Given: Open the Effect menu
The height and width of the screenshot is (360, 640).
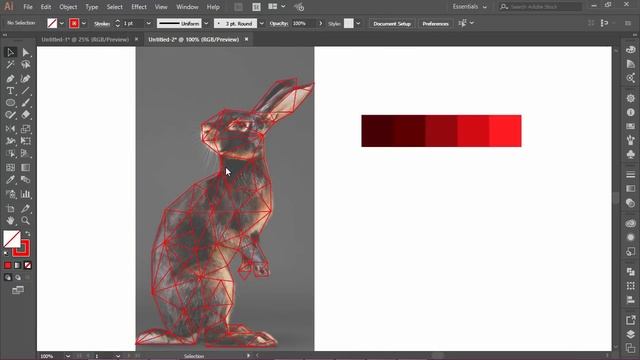Looking at the screenshot, I should pyautogui.click(x=139, y=7).
